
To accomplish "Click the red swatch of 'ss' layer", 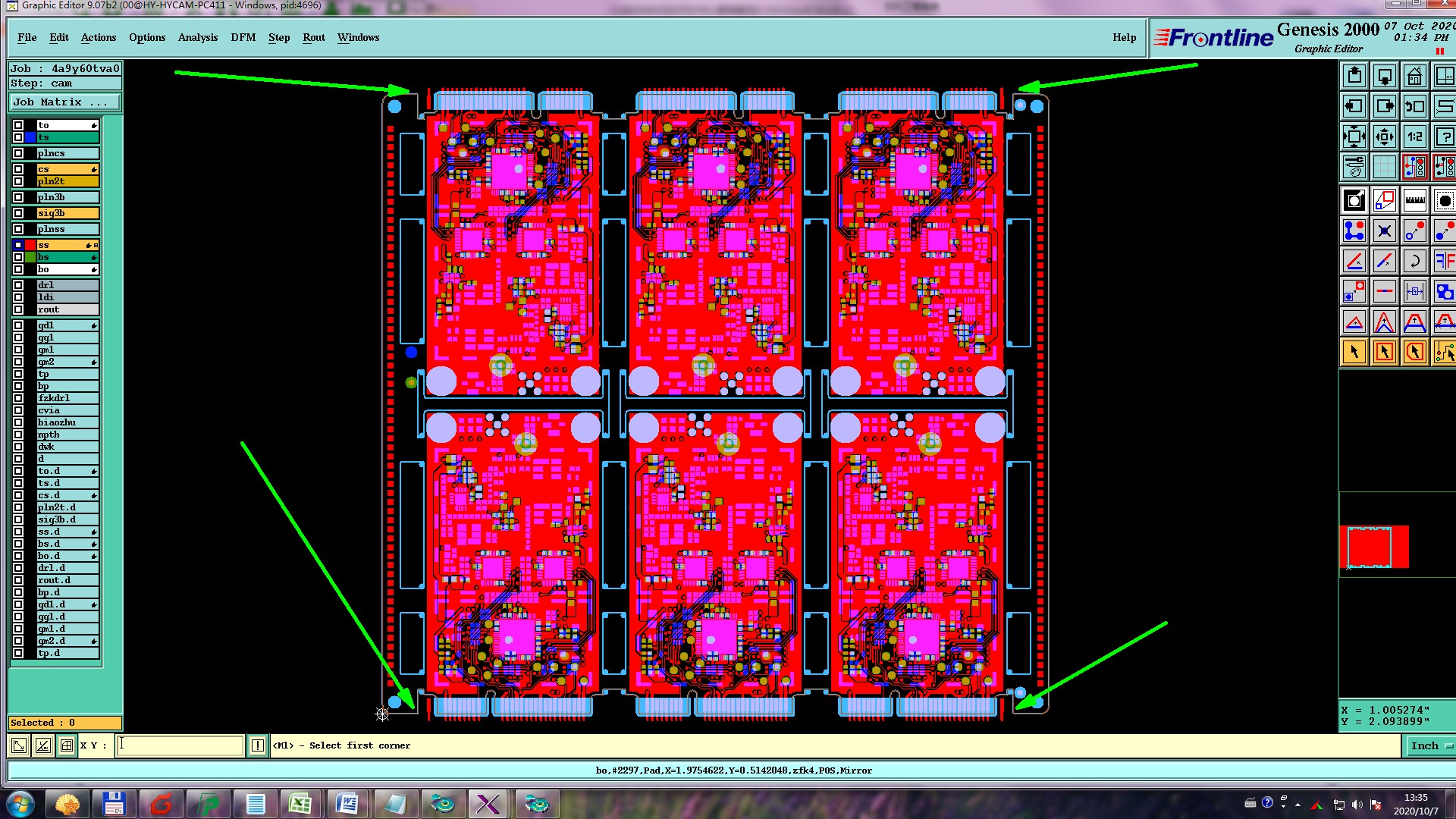I will pyautogui.click(x=30, y=245).
